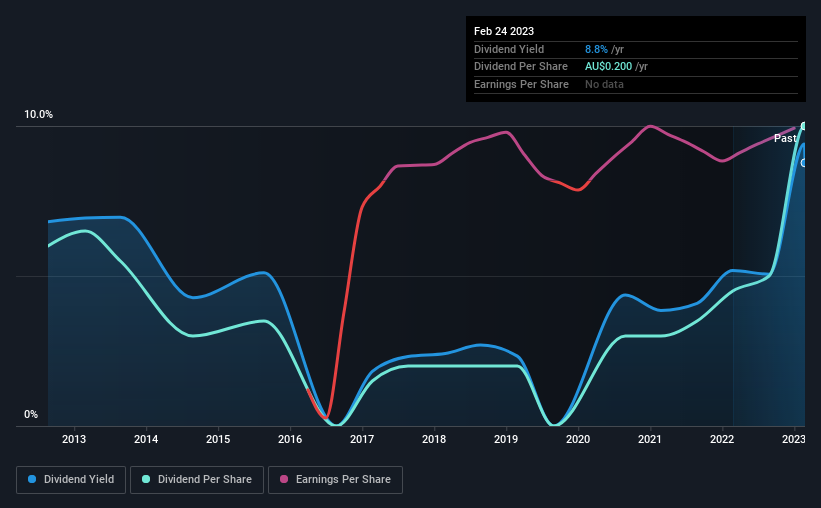Click the Dividend Per Share tooltip row label
The width and height of the screenshot is (821, 508).
(521, 67)
